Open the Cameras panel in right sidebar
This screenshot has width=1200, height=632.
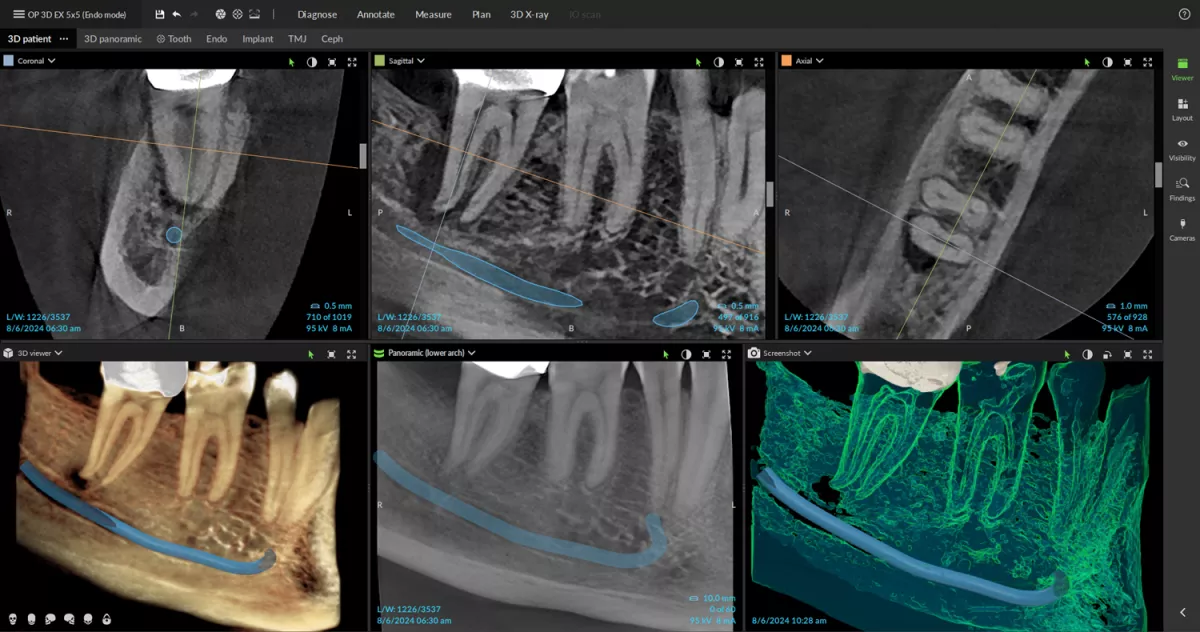pyautogui.click(x=1182, y=228)
